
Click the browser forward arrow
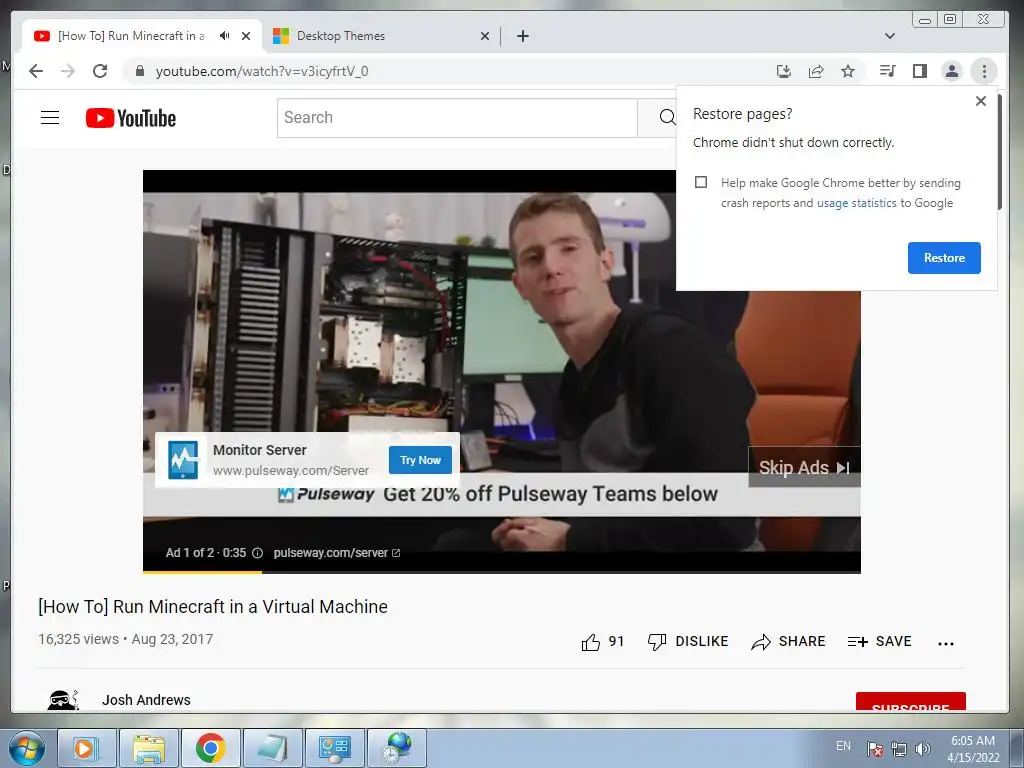pos(68,71)
